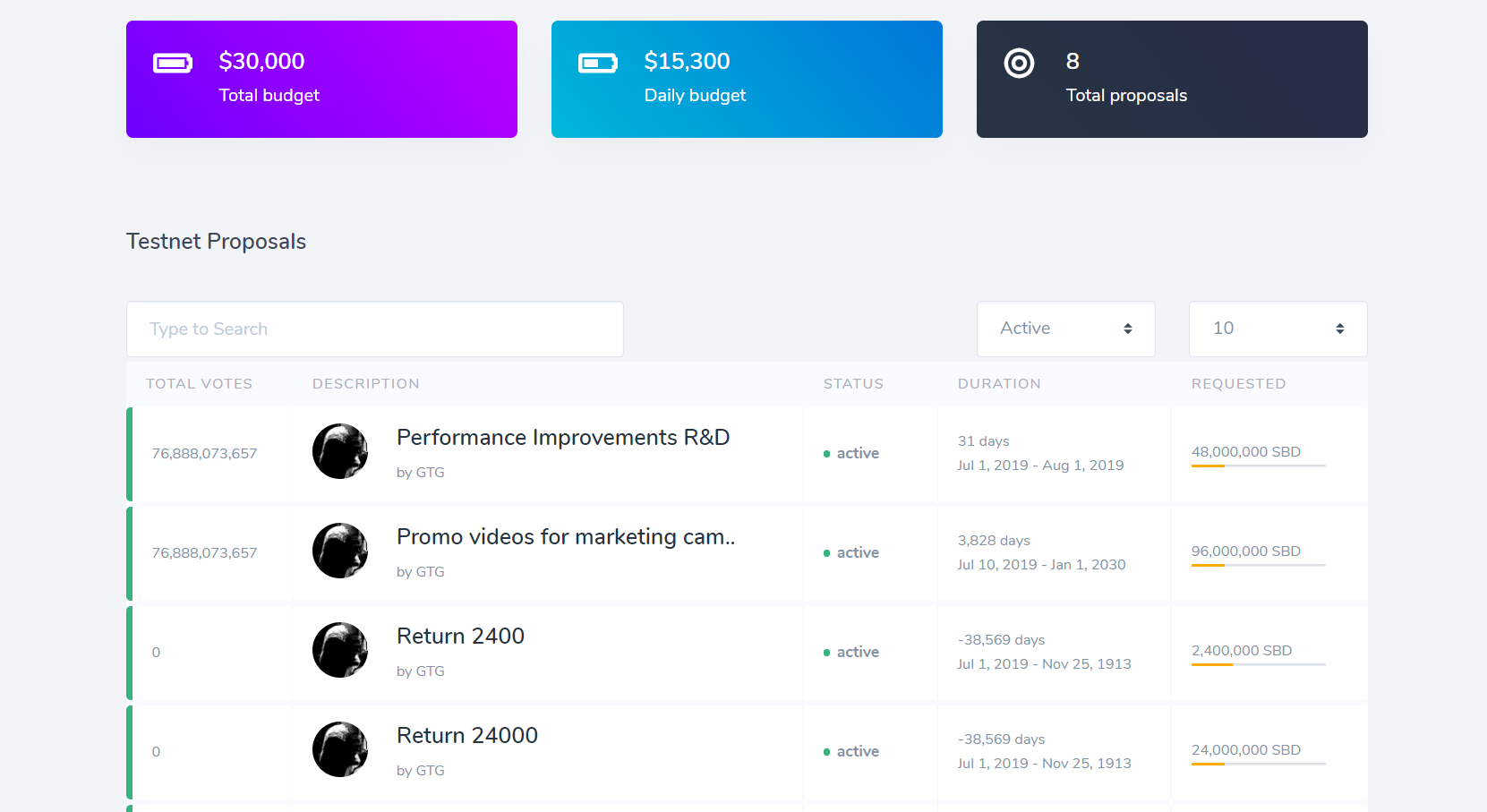The height and width of the screenshot is (812, 1487).
Task: Open the 10 per-page dropdown
Action: [x=1278, y=329]
